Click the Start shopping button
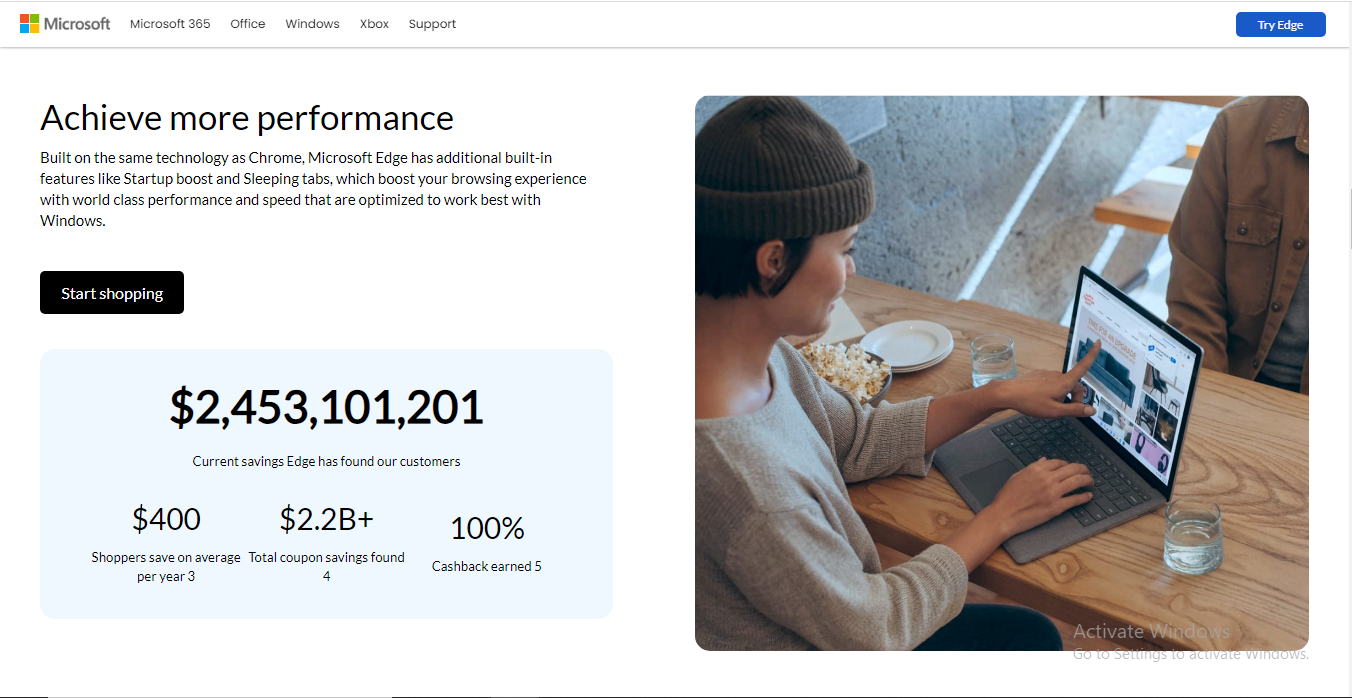1352x698 pixels. pyautogui.click(x=112, y=293)
